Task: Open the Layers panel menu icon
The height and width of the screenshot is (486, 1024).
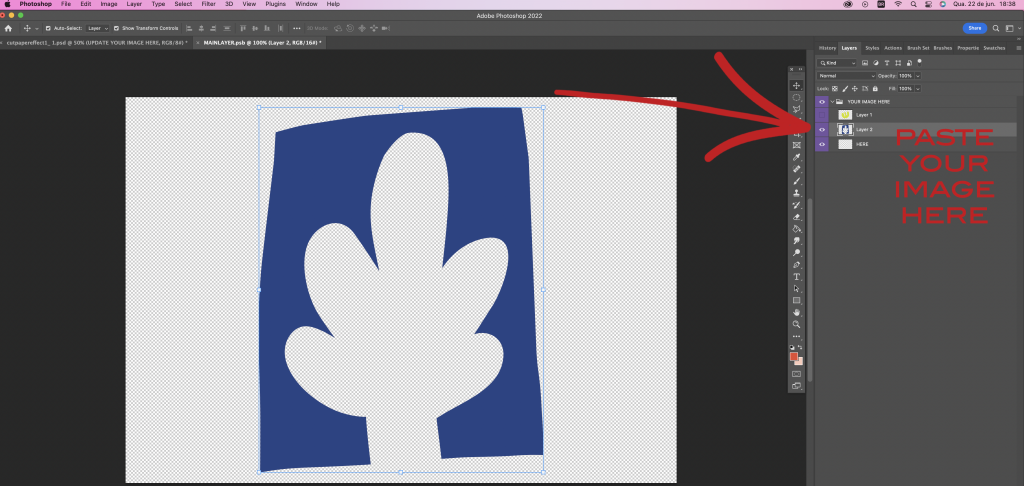Action: pyautogui.click(x=1019, y=48)
